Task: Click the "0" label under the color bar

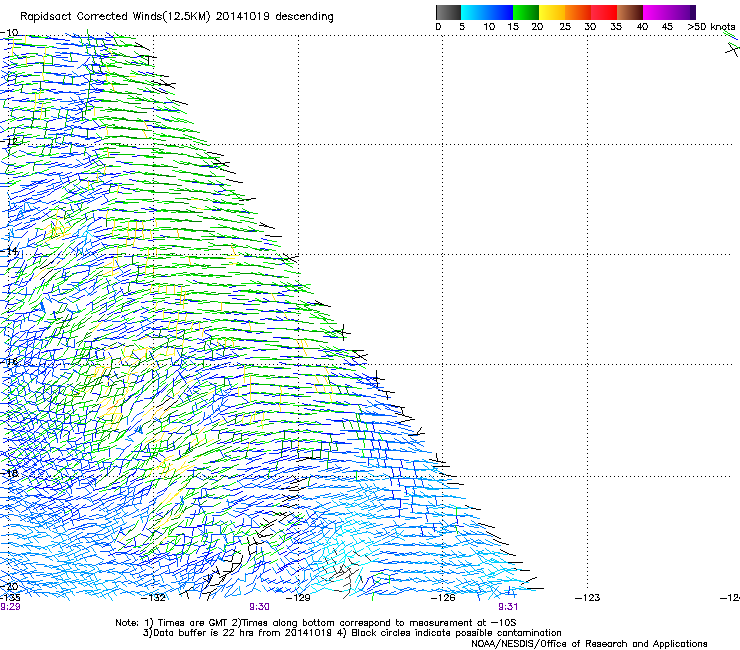Action: 438,27
